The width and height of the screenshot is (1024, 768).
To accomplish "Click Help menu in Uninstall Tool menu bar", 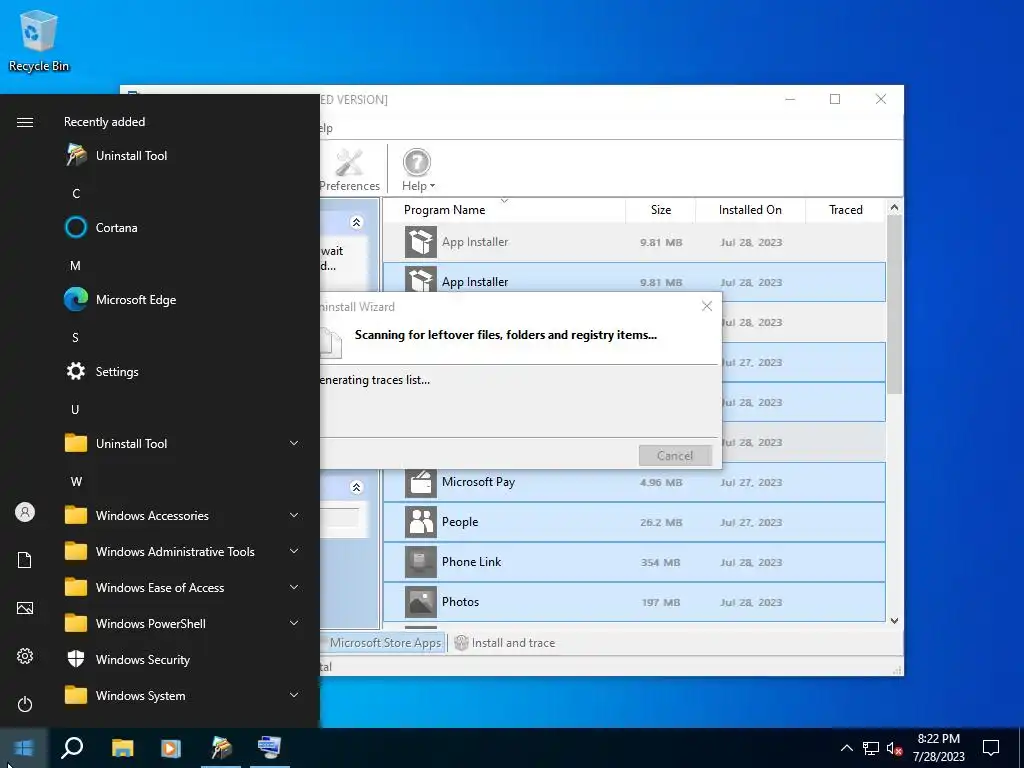I will pos(326,128).
